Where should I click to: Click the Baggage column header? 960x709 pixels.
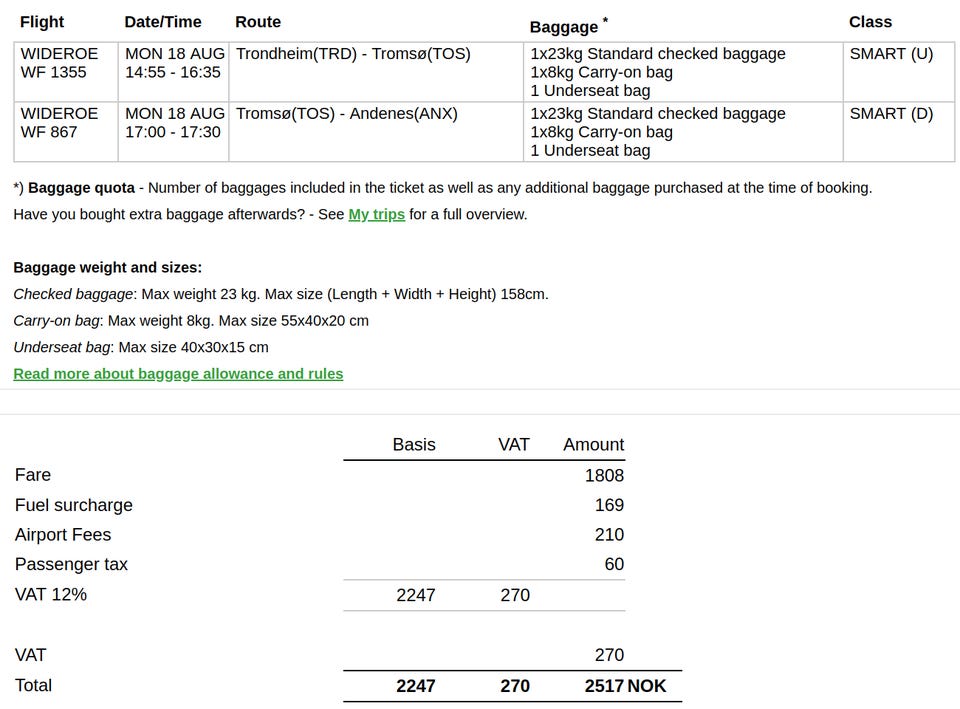[564, 27]
